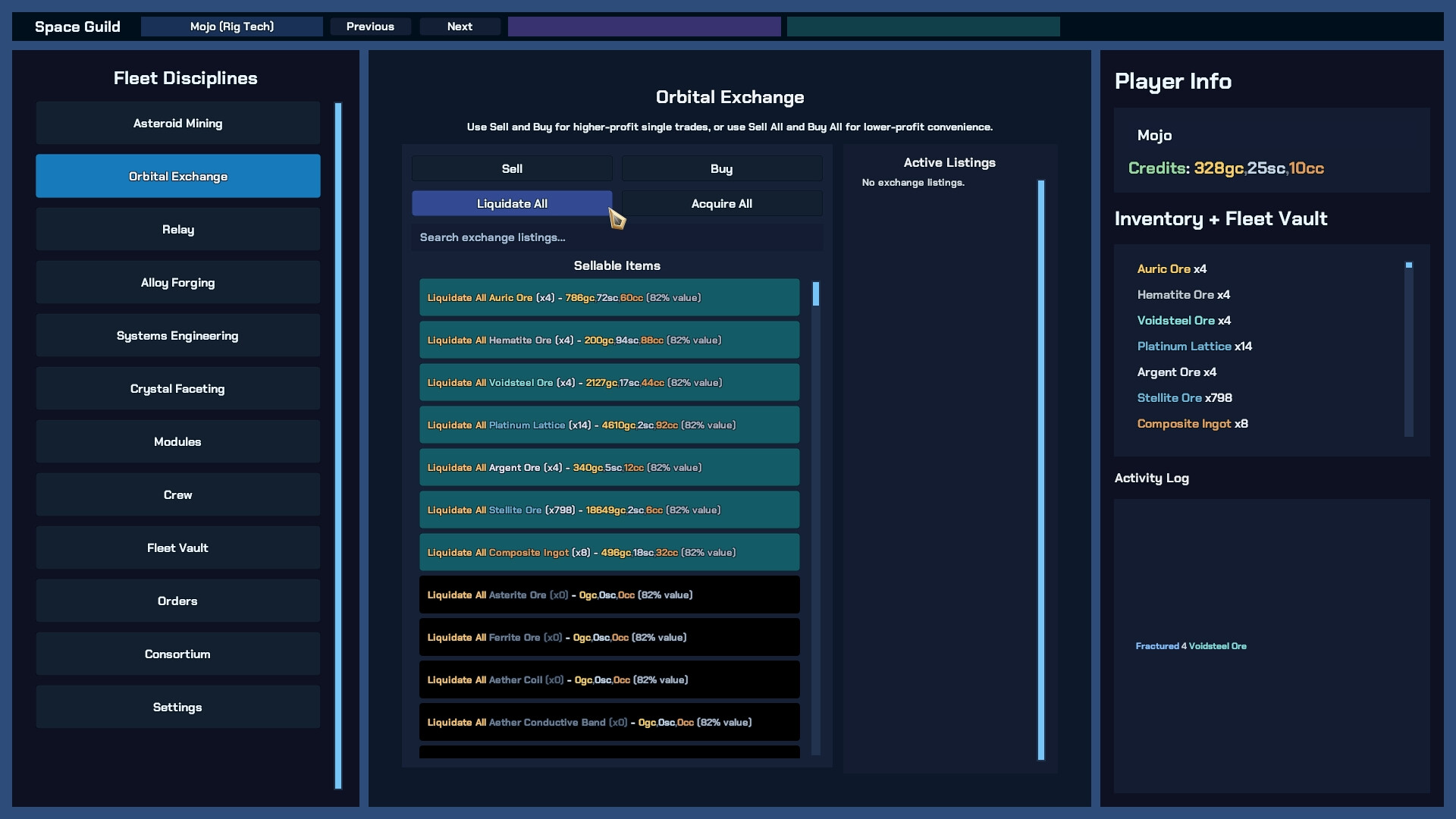This screenshot has height=819, width=1456.
Task: Click the Next character button
Action: [460, 27]
